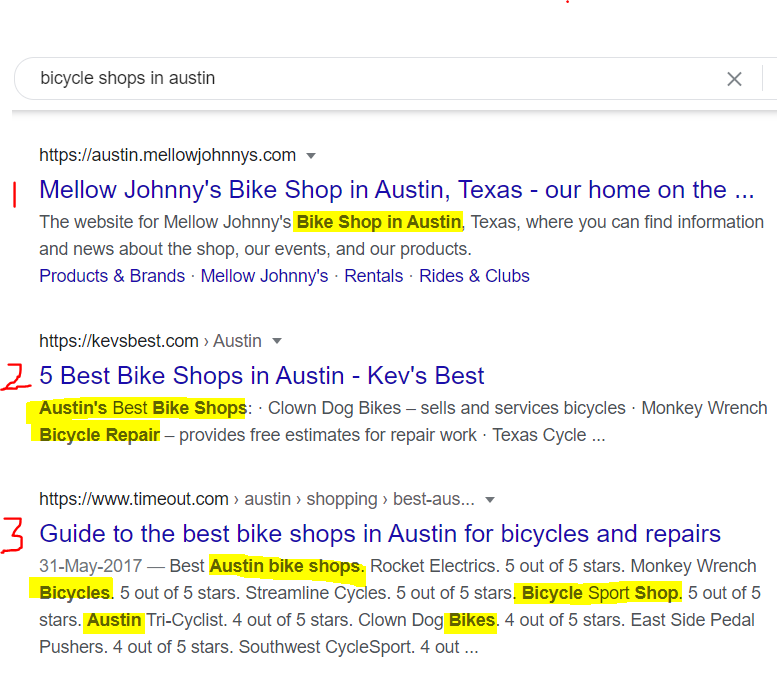
Task: Click the https://kevsbest.com › Austin breadcrumb
Action: 150,341
